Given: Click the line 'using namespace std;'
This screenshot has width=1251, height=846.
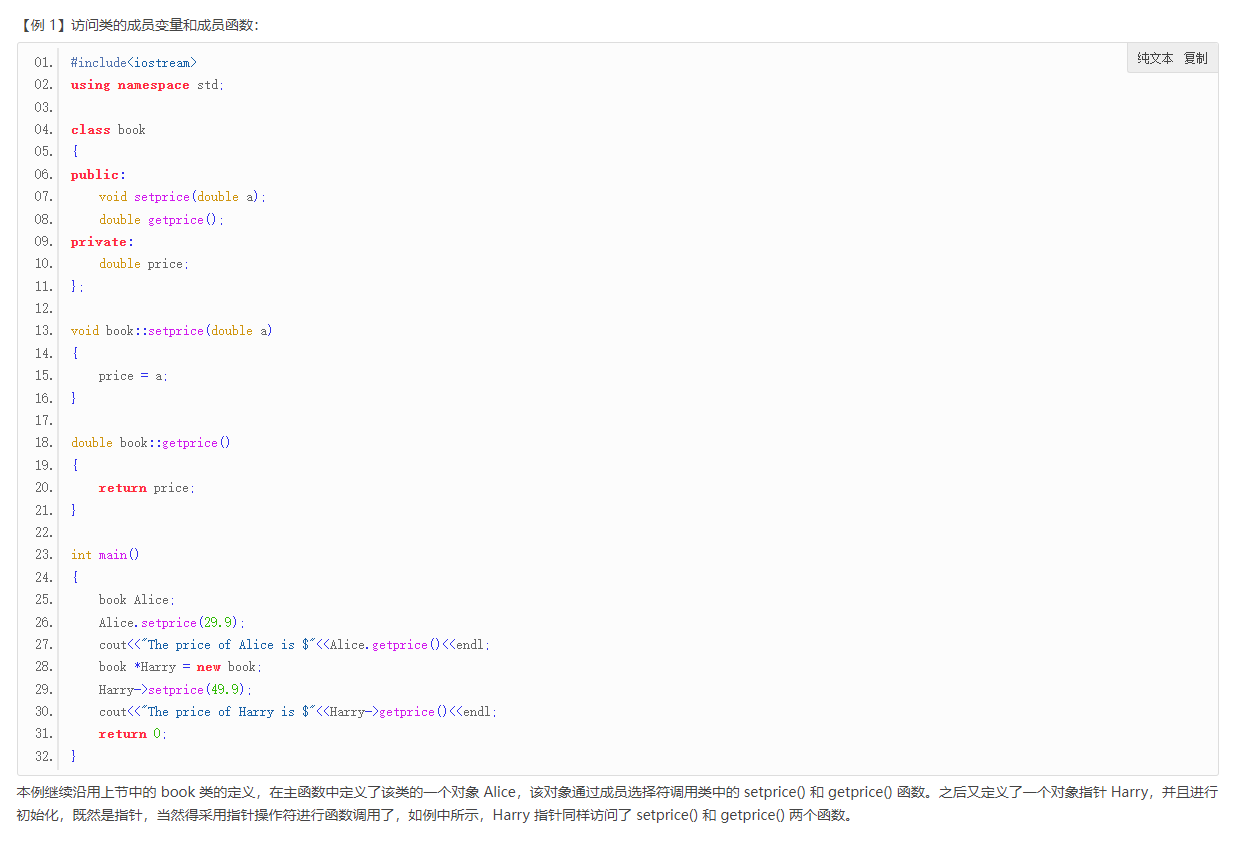Looking at the screenshot, I should point(148,85).
